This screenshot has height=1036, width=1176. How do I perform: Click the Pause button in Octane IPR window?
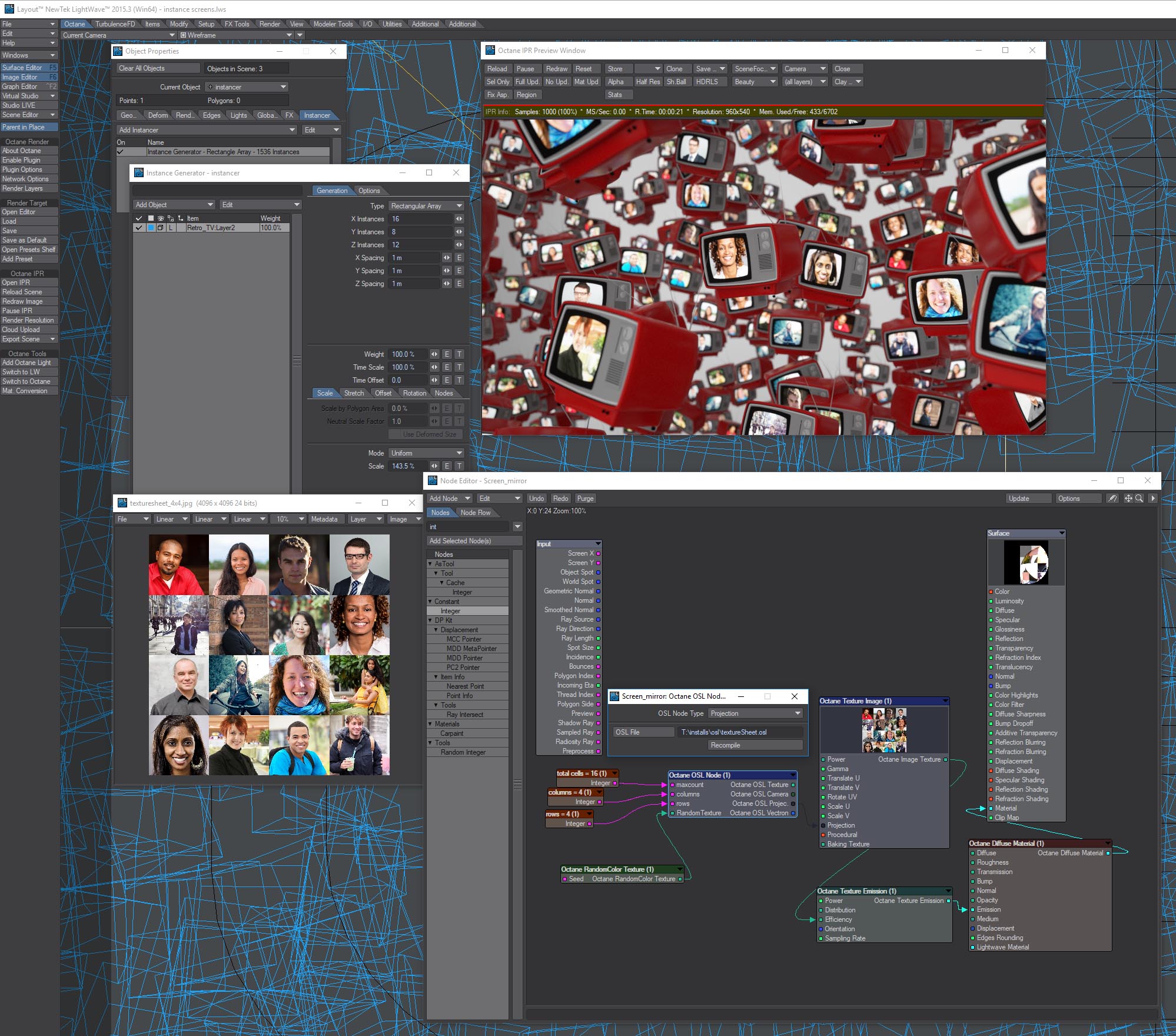click(x=525, y=69)
